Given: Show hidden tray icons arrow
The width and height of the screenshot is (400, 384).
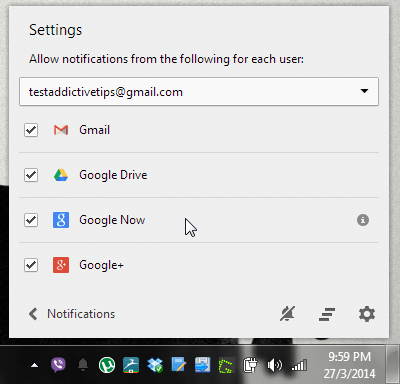Looking at the screenshot, I should [x=34, y=366].
